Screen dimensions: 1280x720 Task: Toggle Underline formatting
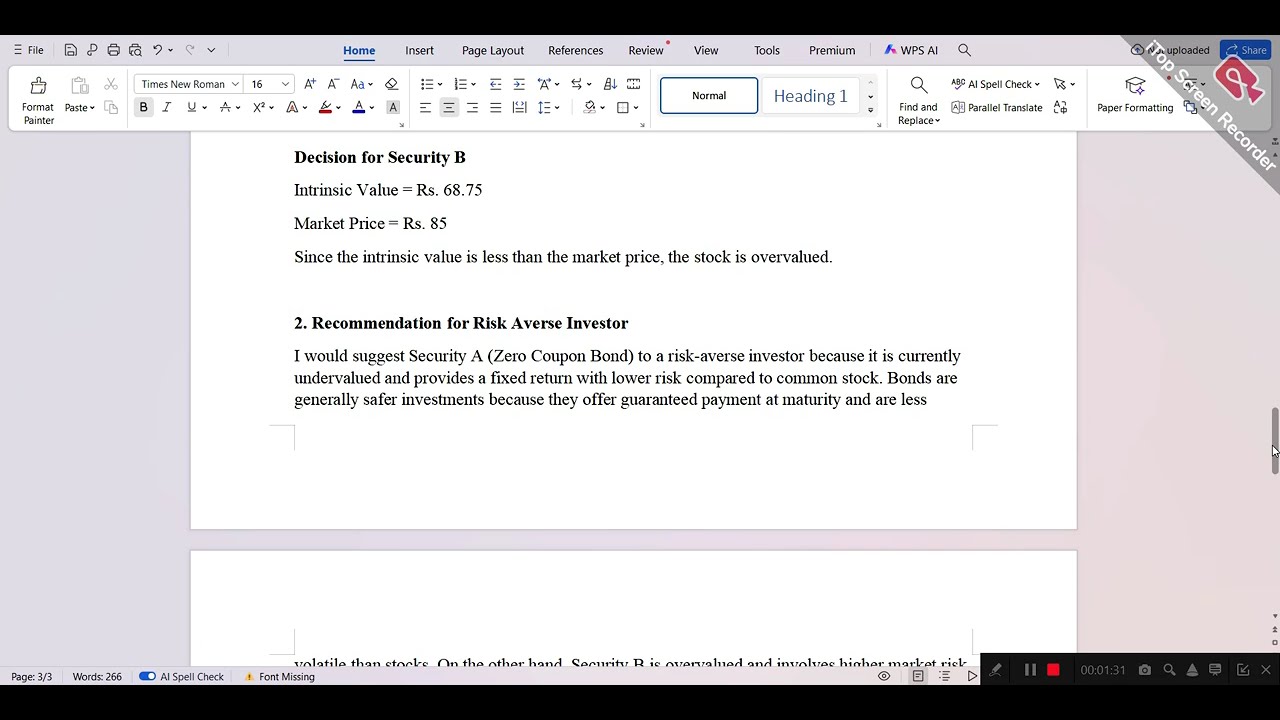tap(191, 108)
